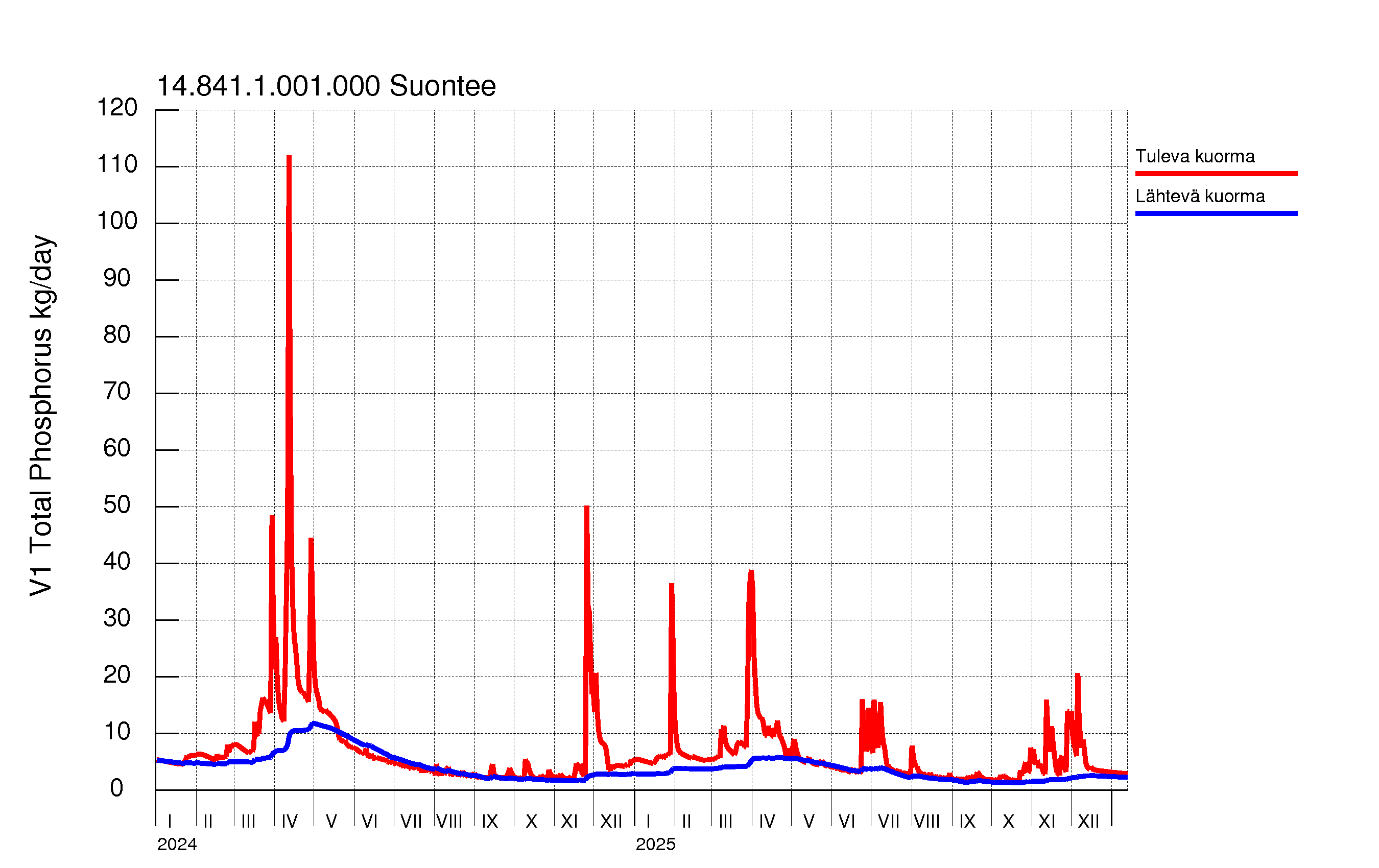Click month IV label under 2024
Image resolution: width=1379 pixels, height=868 pixels.
coord(290,822)
